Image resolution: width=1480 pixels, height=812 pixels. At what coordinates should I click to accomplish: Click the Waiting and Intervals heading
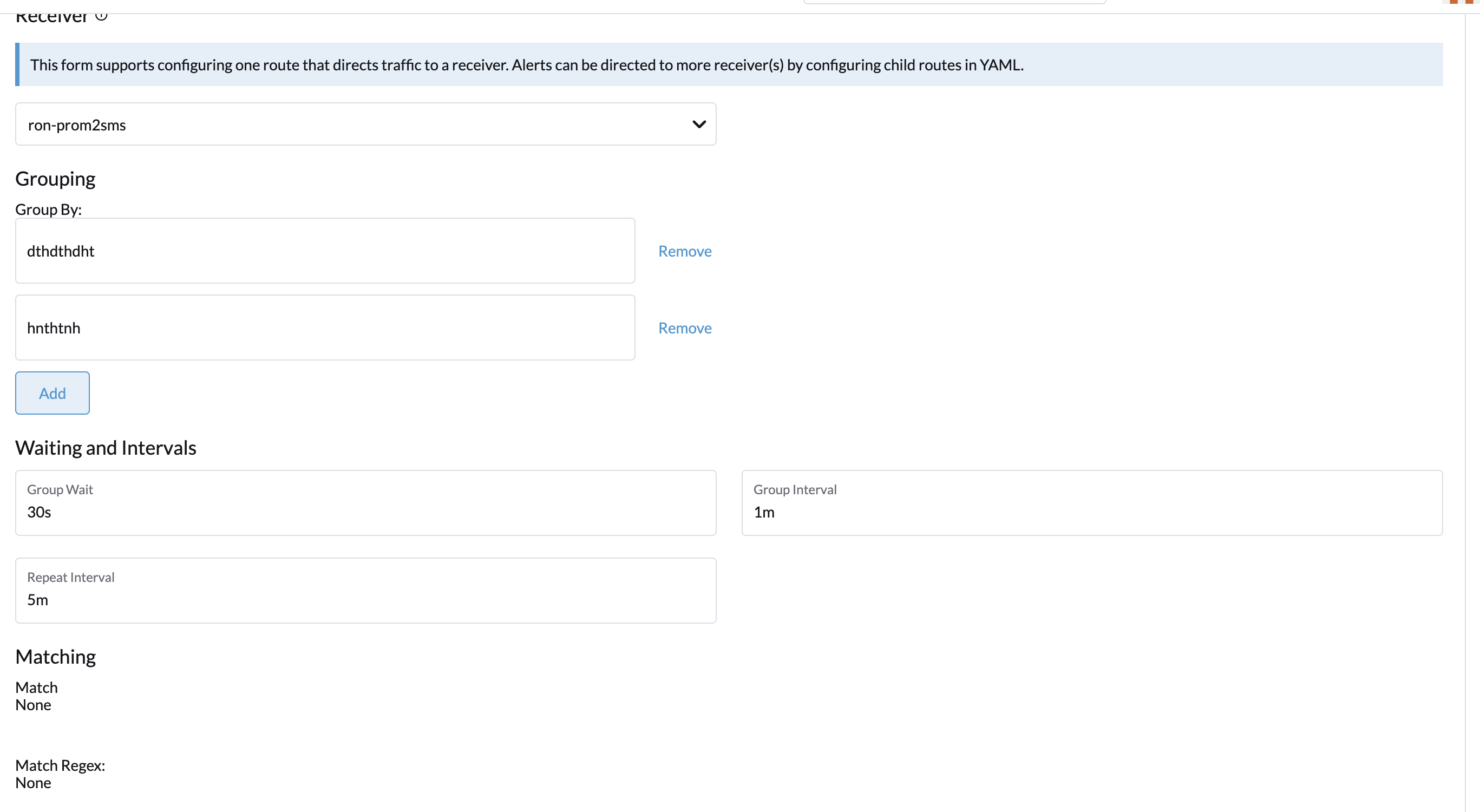[106, 448]
